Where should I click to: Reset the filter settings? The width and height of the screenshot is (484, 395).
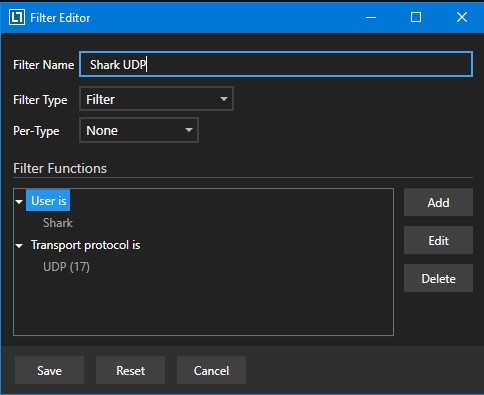(x=130, y=370)
